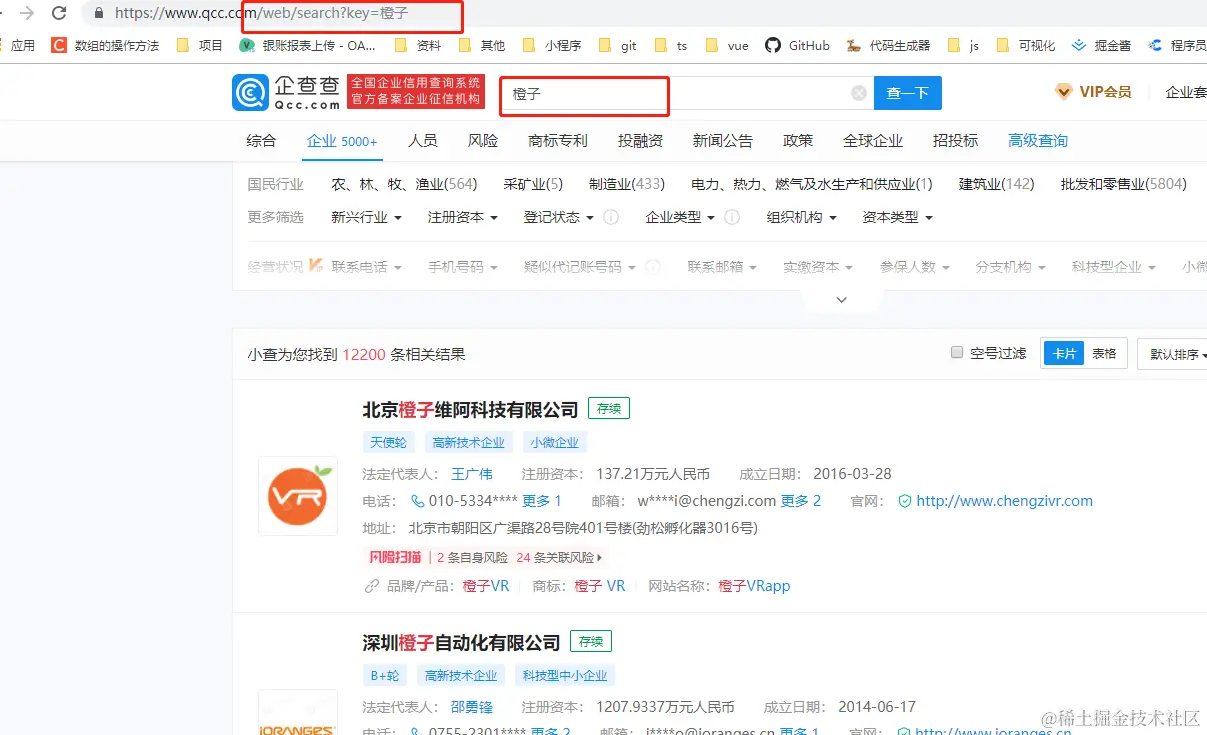Click the 24 条关联风险 risk link

[560, 557]
